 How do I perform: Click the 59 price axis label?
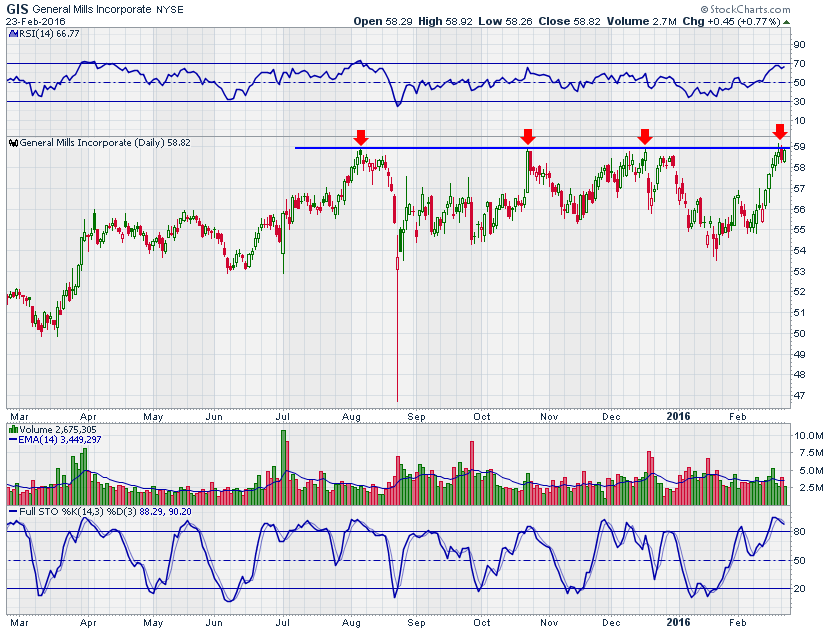point(800,146)
